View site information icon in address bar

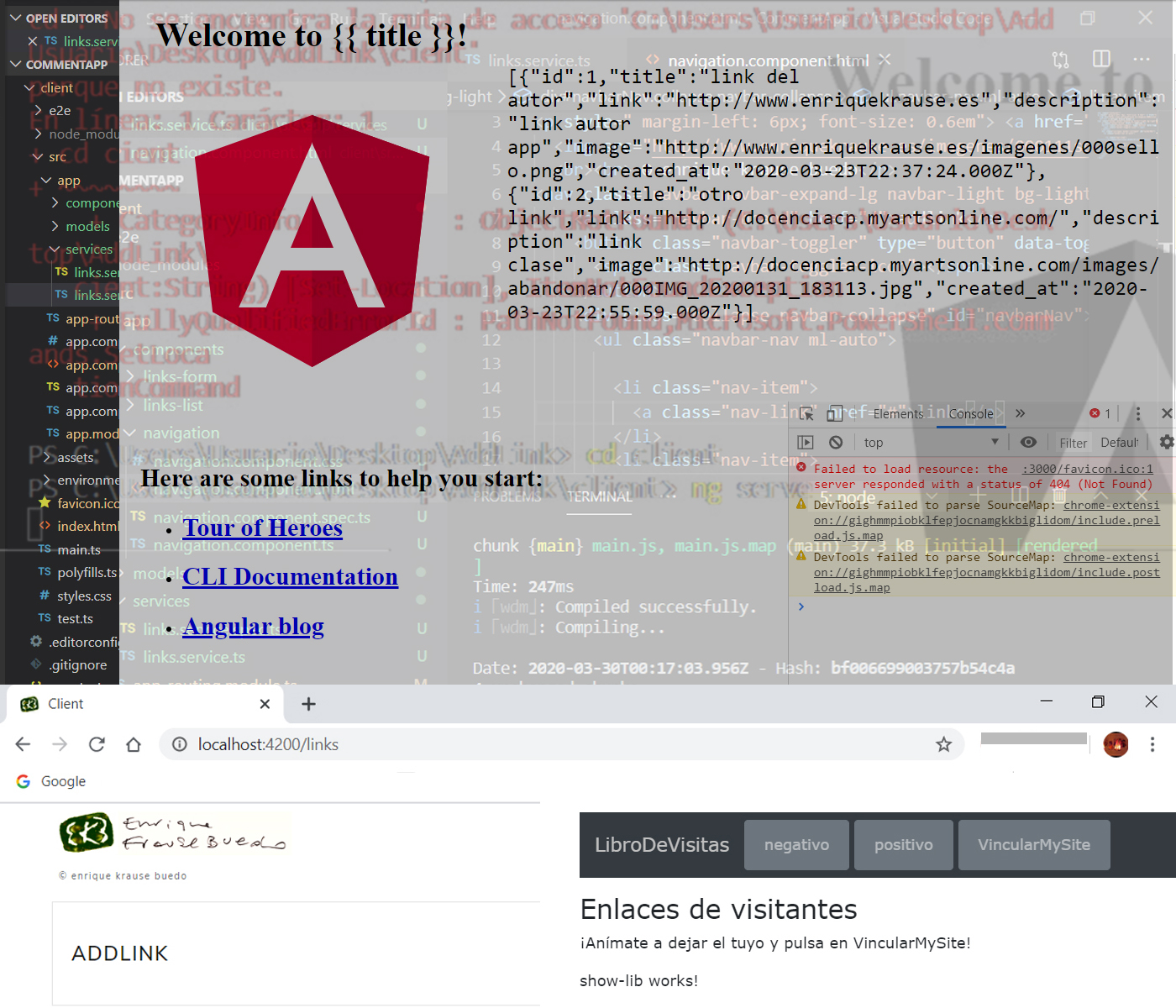[x=179, y=744]
